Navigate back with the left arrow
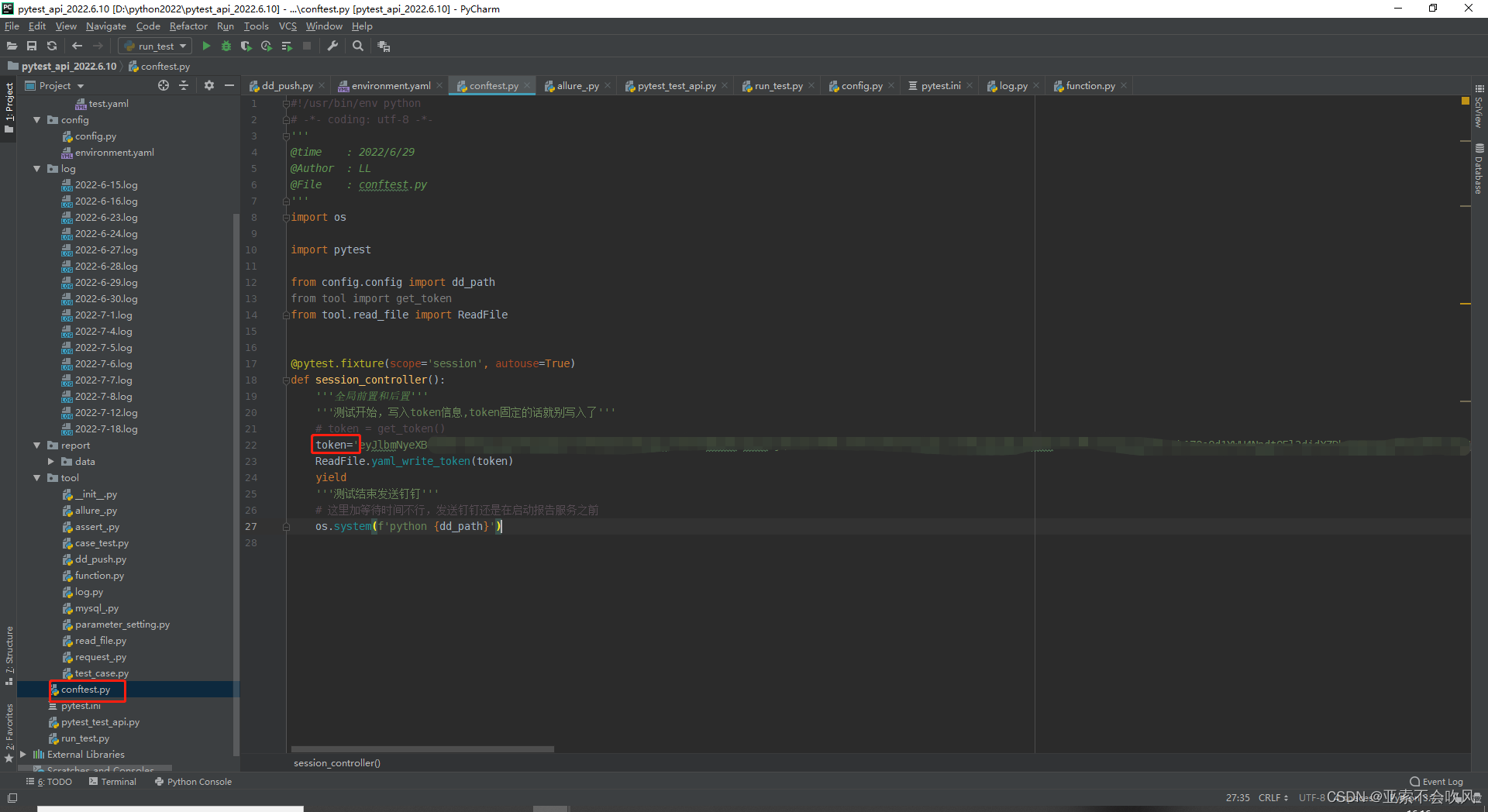Viewport: 1488px width, 812px height. (77, 46)
